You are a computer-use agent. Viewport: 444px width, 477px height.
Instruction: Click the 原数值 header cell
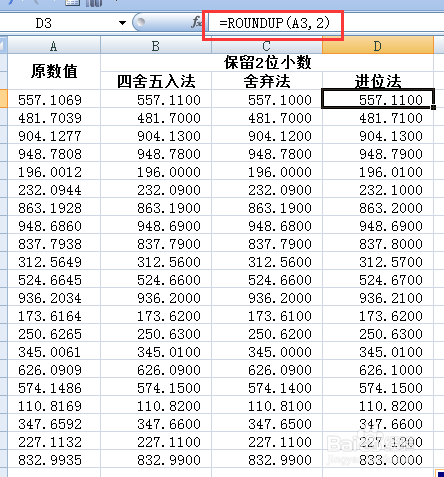pos(54,71)
